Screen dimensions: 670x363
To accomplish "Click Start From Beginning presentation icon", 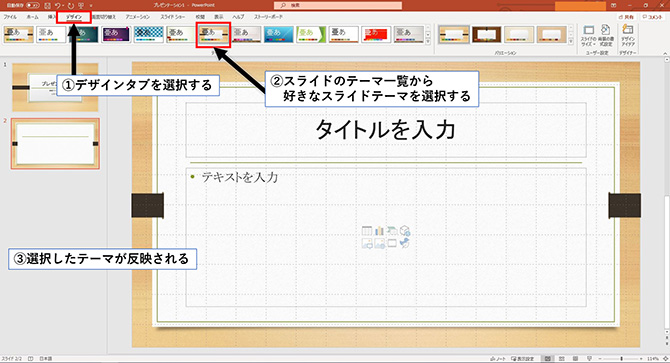I will 81,6.
